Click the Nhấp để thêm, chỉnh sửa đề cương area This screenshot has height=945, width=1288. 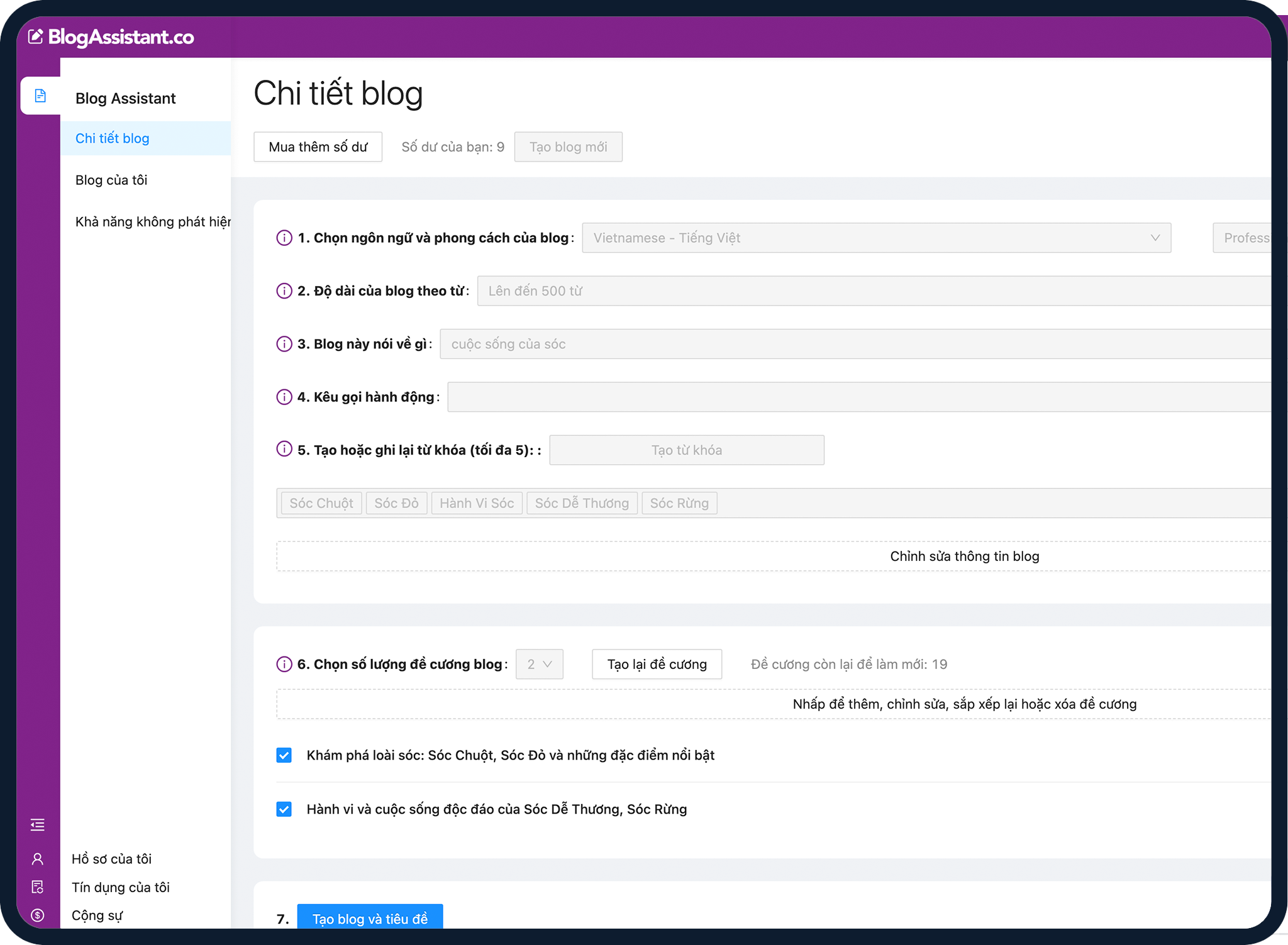point(775,704)
